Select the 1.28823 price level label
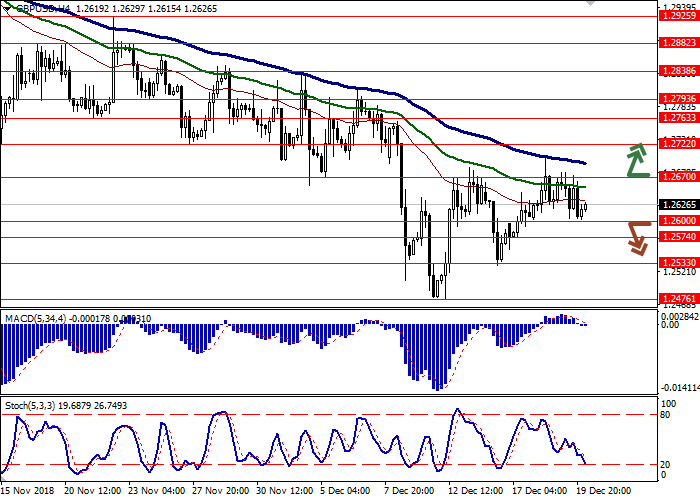Image resolution: width=700 pixels, height=500 pixels. pos(676,44)
